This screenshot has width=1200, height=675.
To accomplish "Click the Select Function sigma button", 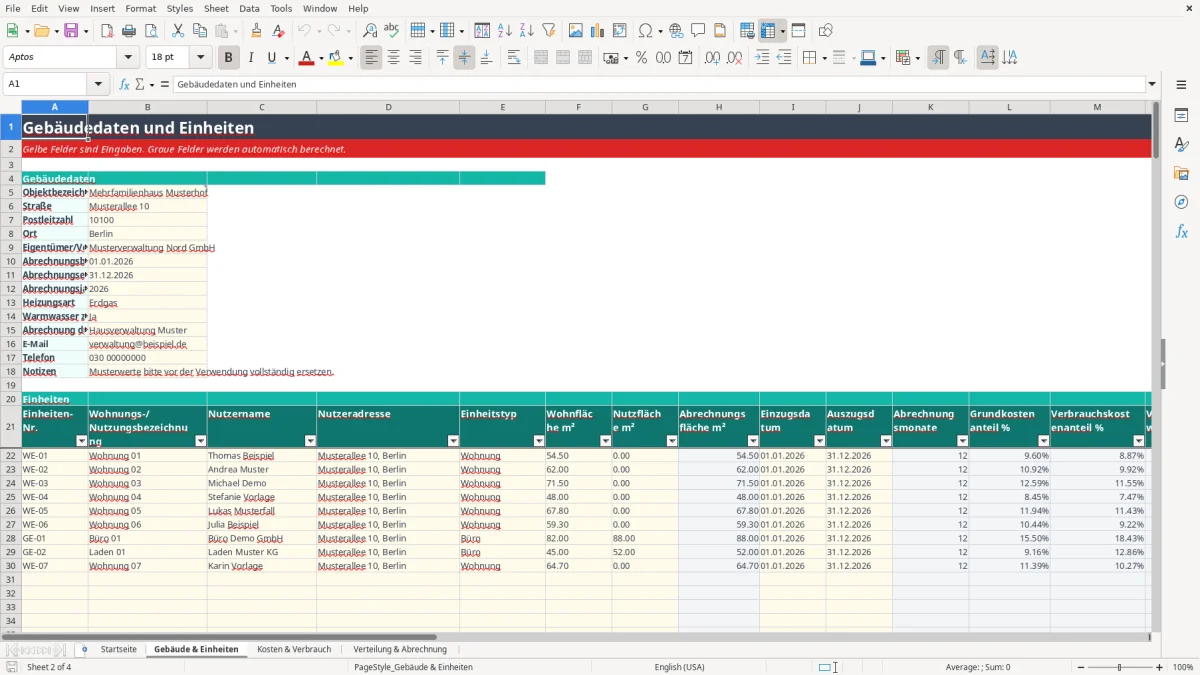I will [x=139, y=84].
